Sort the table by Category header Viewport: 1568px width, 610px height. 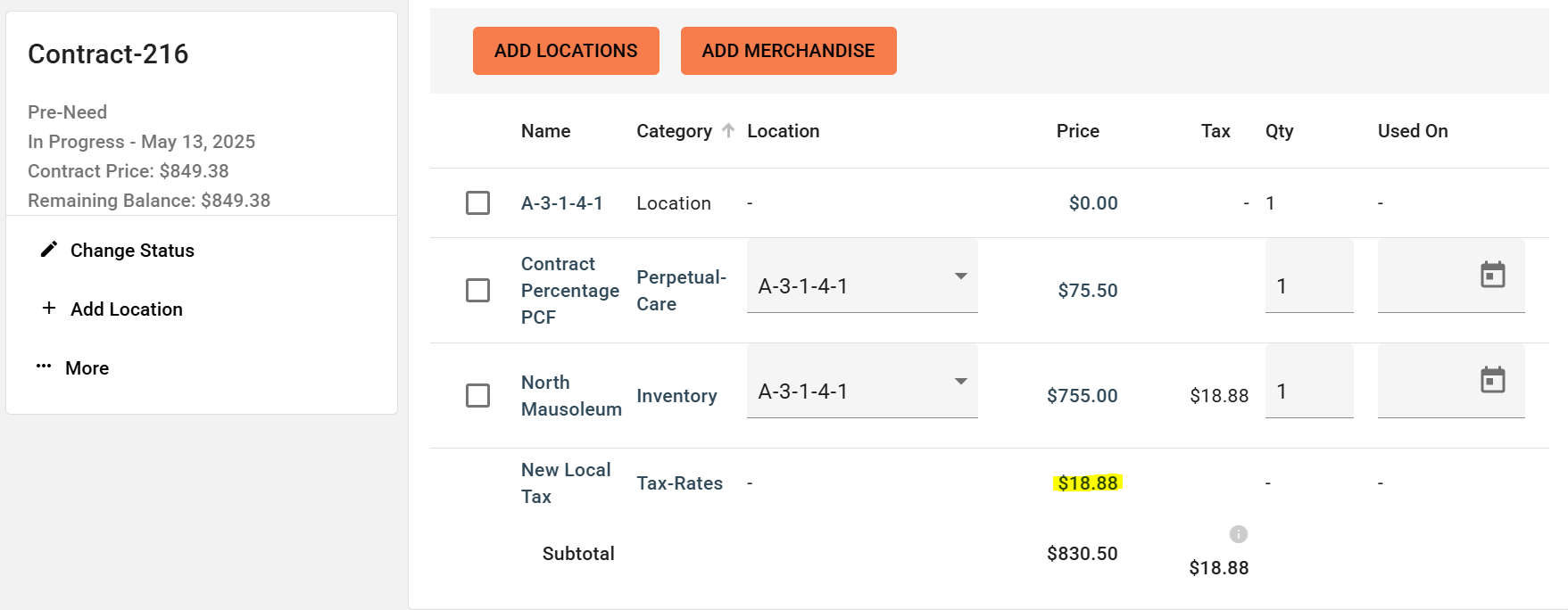tap(674, 131)
